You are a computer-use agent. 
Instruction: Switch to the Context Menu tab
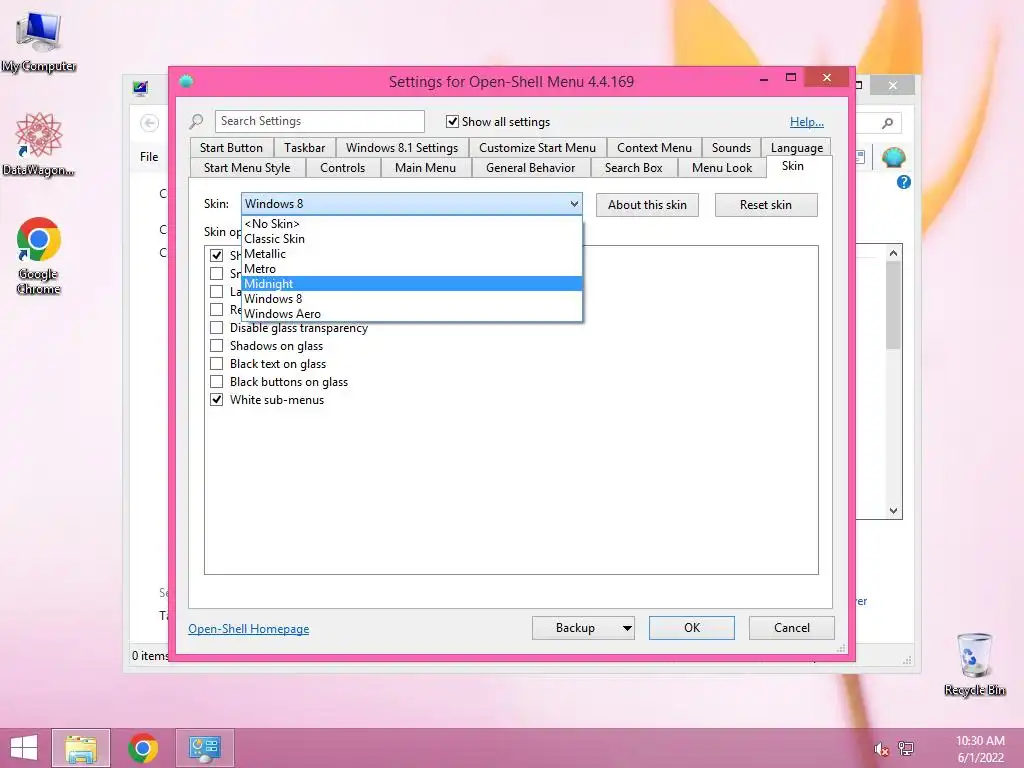[x=654, y=148]
